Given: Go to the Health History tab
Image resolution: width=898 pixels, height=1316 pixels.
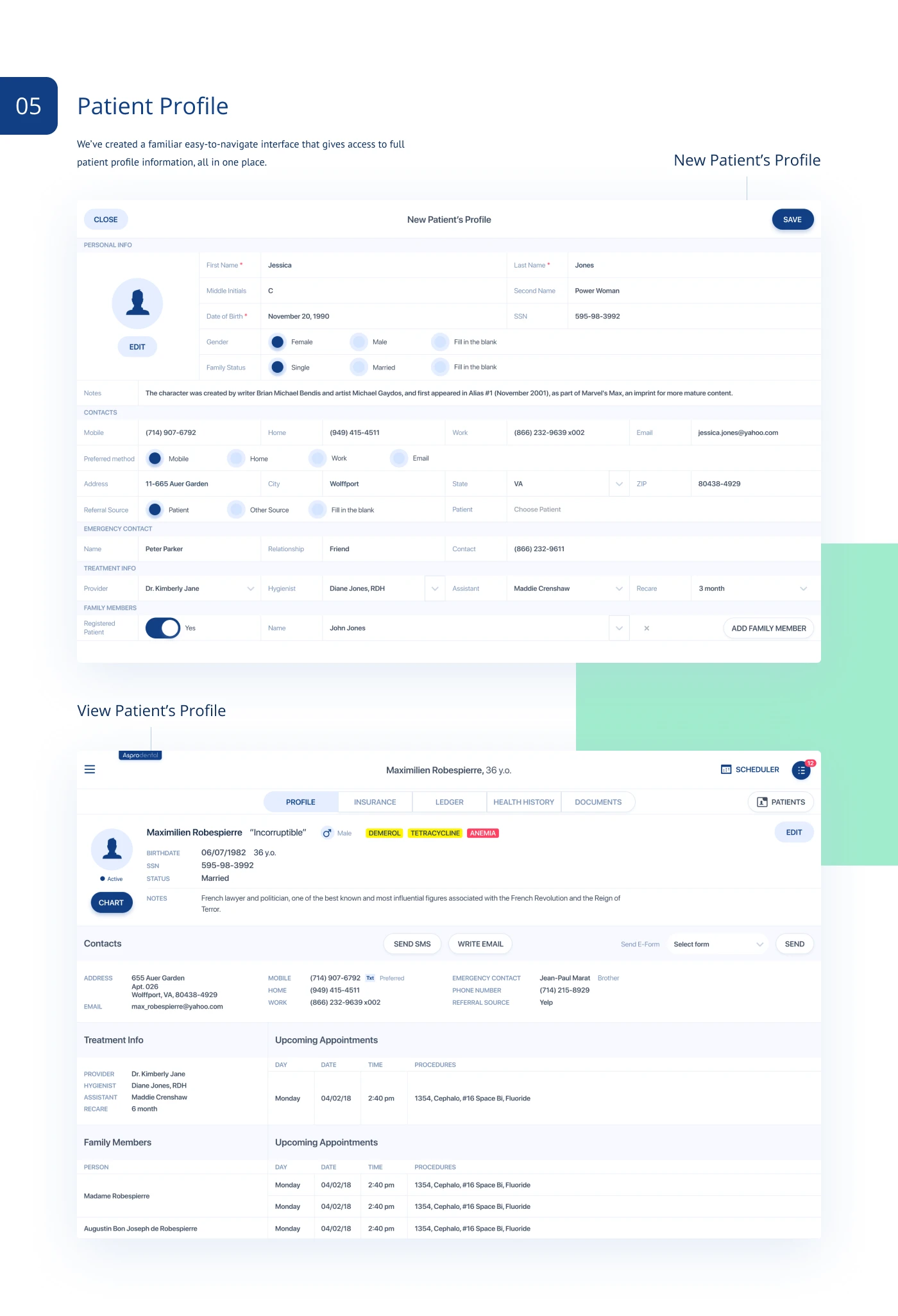Looking at the screenshot, I should click(524, 802).
